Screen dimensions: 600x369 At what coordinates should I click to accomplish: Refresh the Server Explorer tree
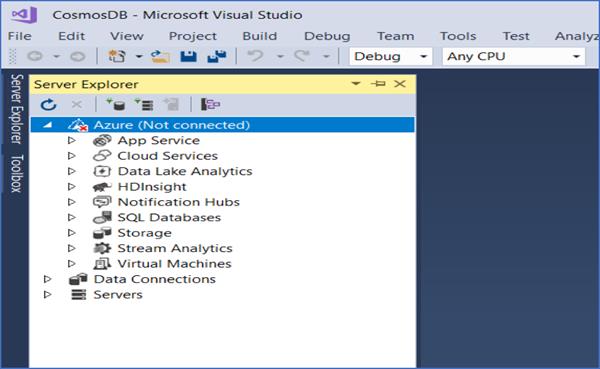coord(49,104)
